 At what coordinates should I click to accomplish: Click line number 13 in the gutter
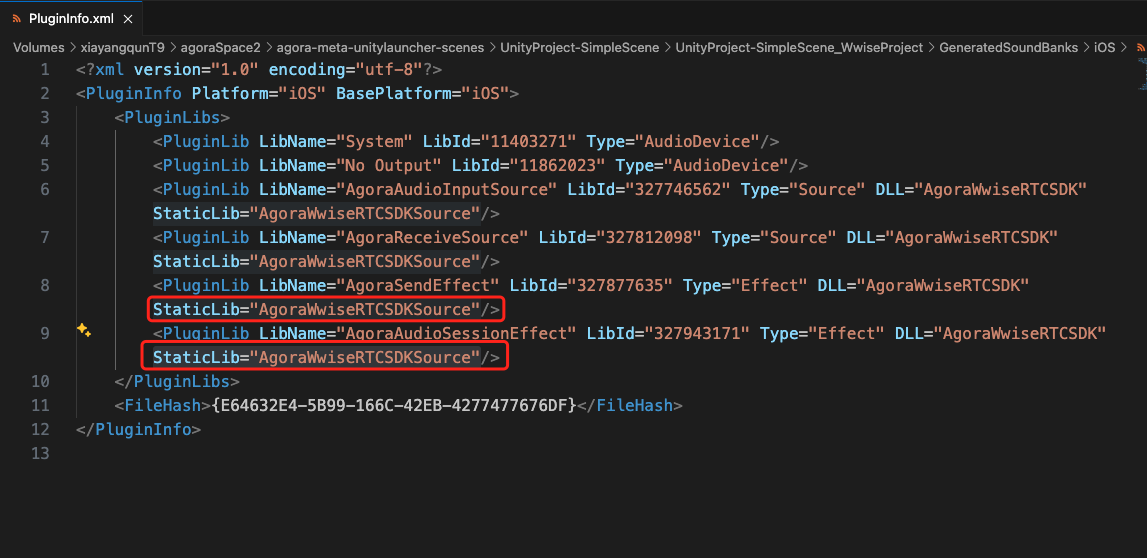[41, 453]
